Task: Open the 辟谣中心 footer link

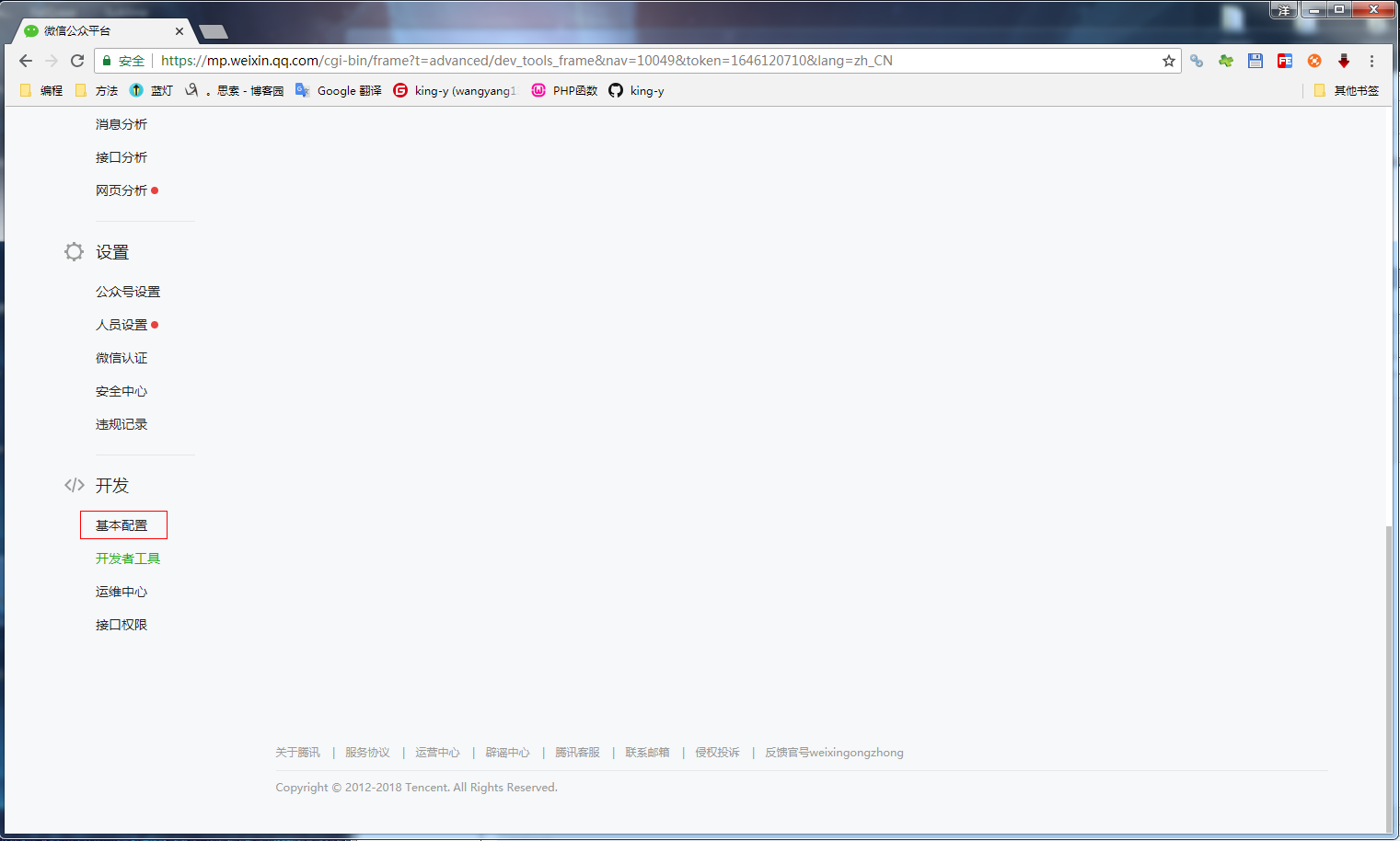Action: pyautogui.click(x=507, y=753)
